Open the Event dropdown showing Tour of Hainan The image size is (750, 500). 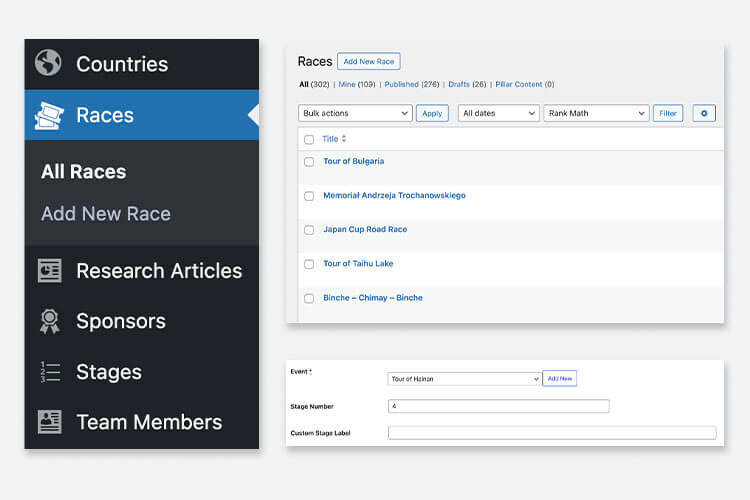464,379
